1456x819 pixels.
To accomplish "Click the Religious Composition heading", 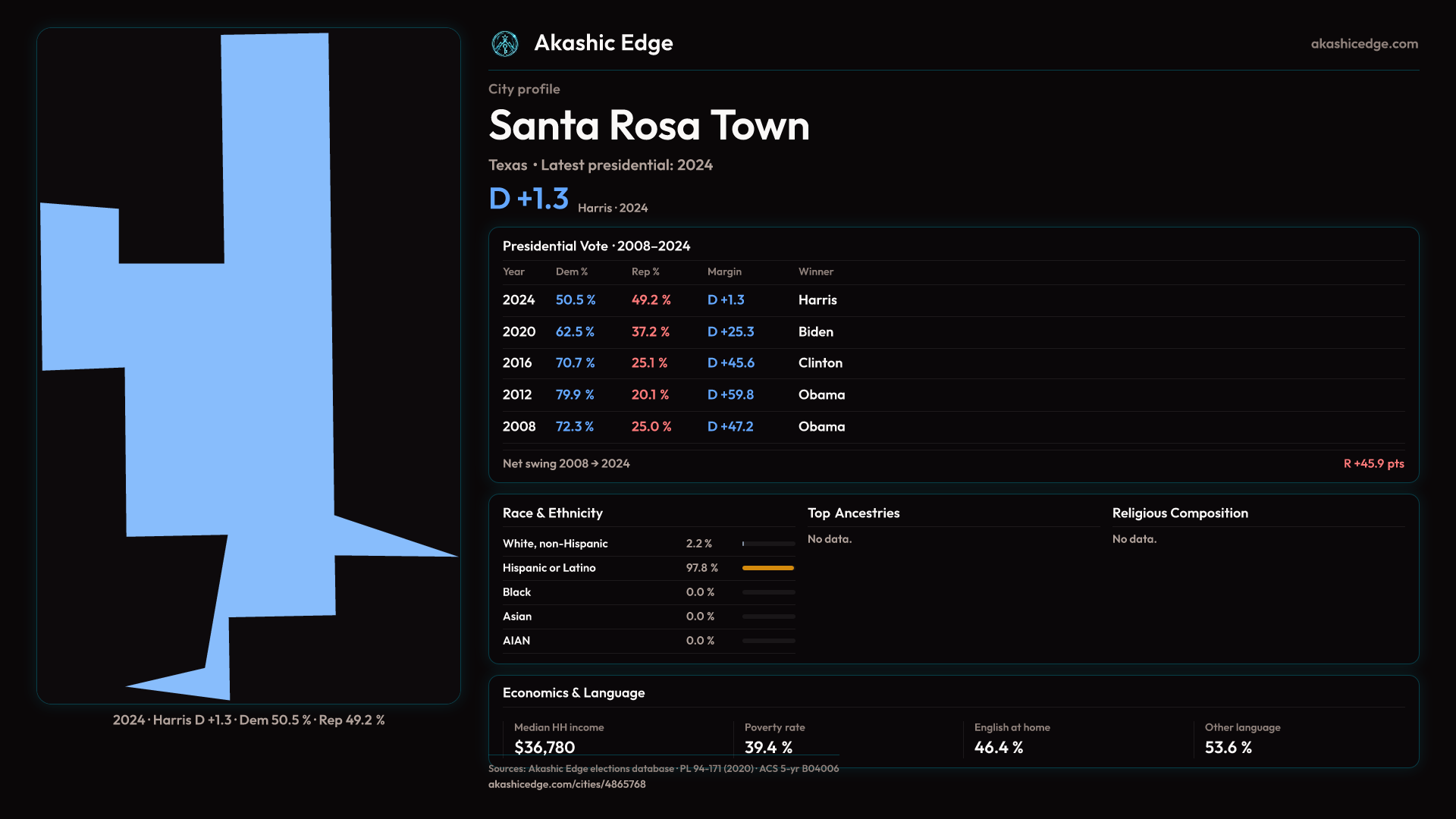I will pos(1179,513).
